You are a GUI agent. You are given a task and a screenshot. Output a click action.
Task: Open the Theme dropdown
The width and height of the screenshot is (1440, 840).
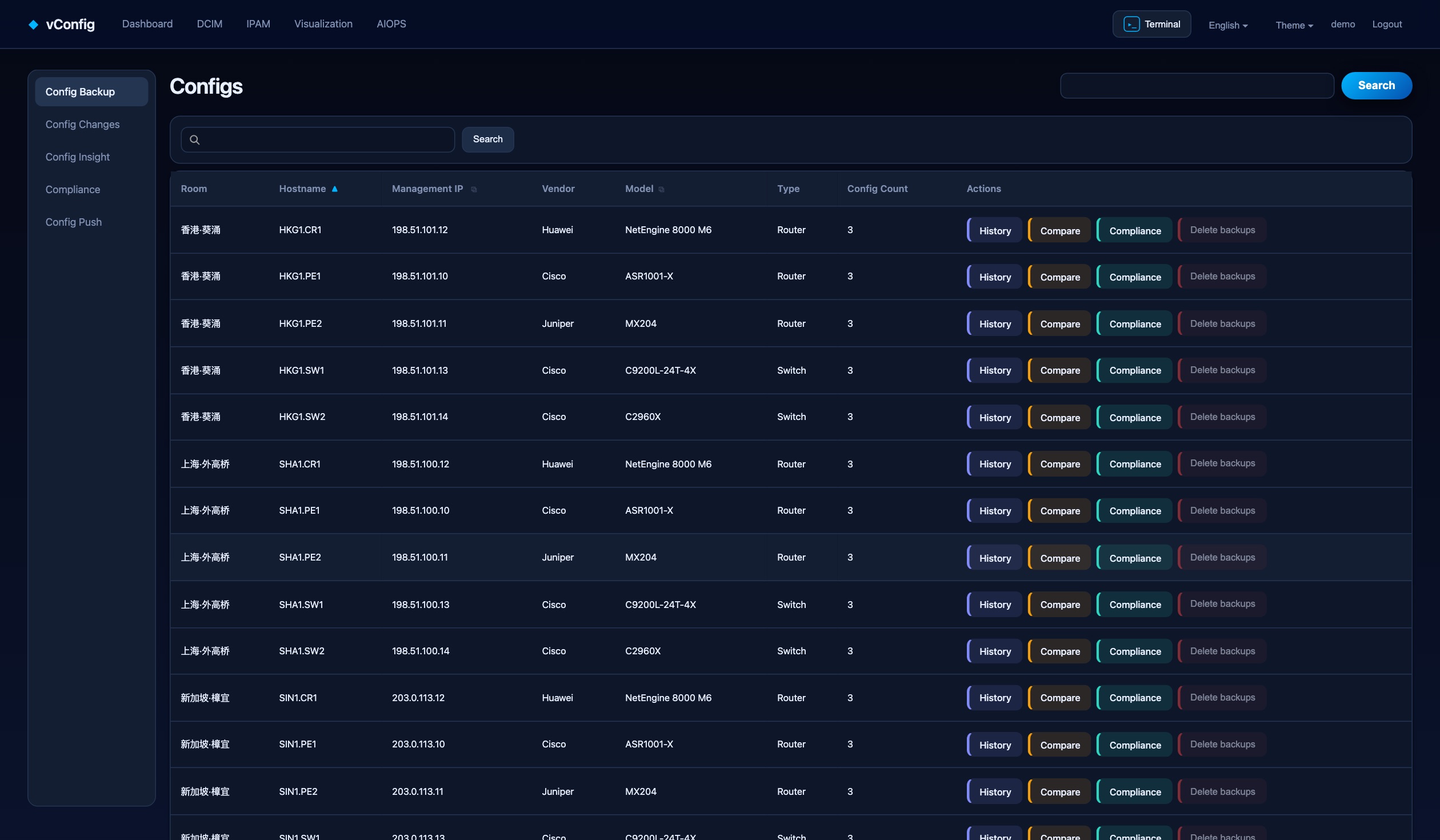tap(1294, 25)
